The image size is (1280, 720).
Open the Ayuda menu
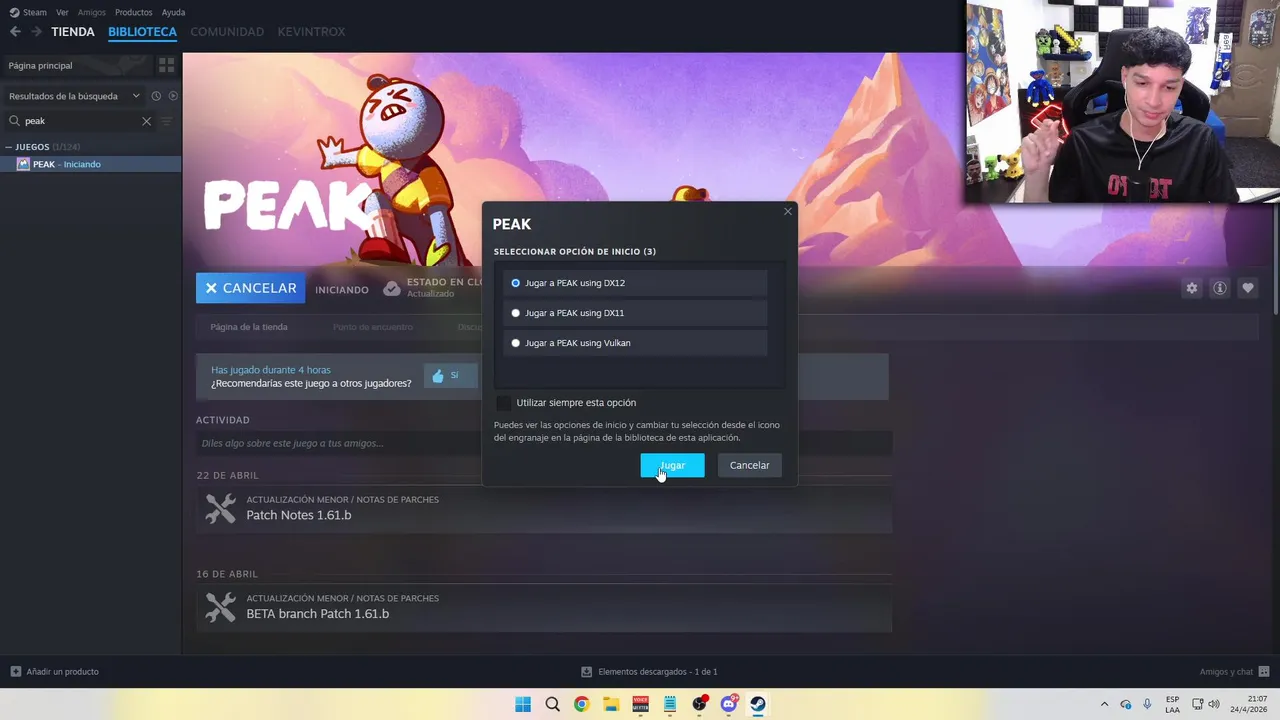tap(173, 12)
